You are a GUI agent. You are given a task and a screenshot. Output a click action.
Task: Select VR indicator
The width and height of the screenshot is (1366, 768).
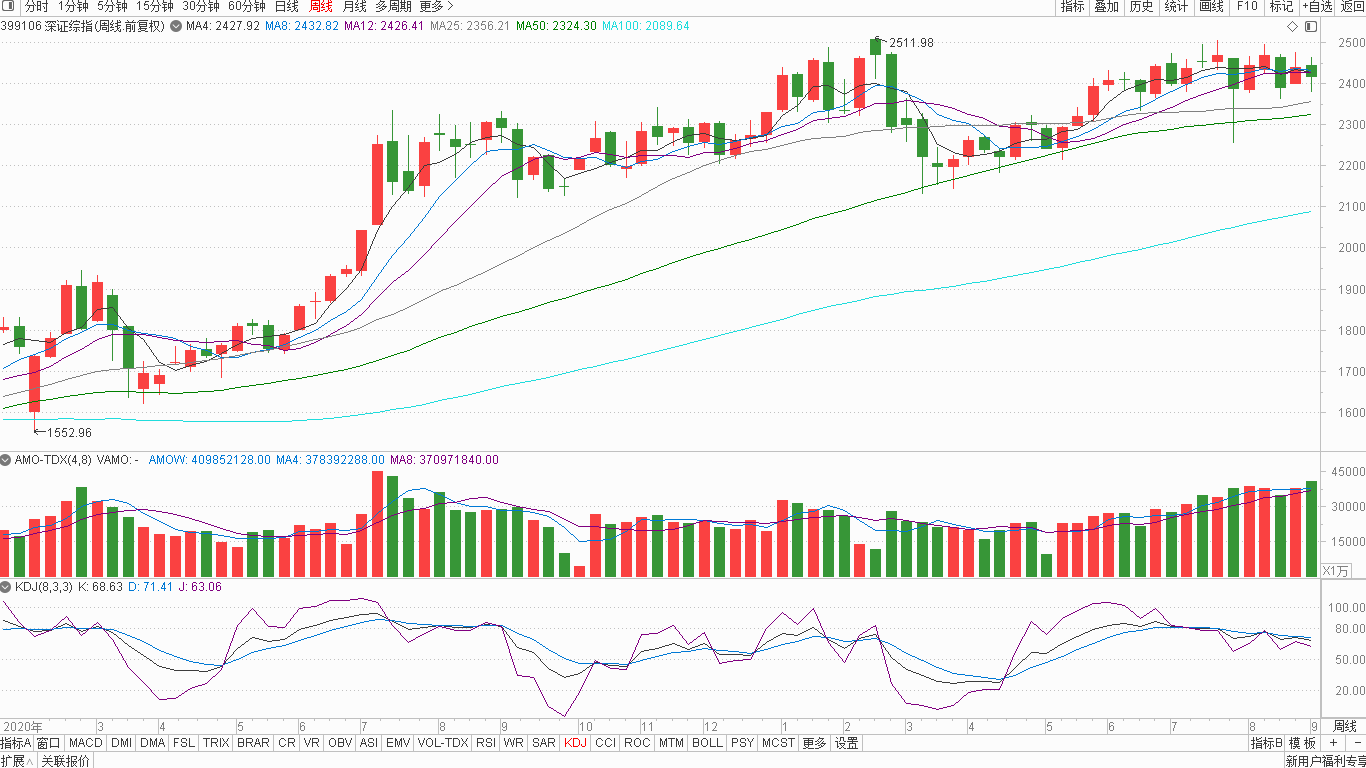(312, 743)
